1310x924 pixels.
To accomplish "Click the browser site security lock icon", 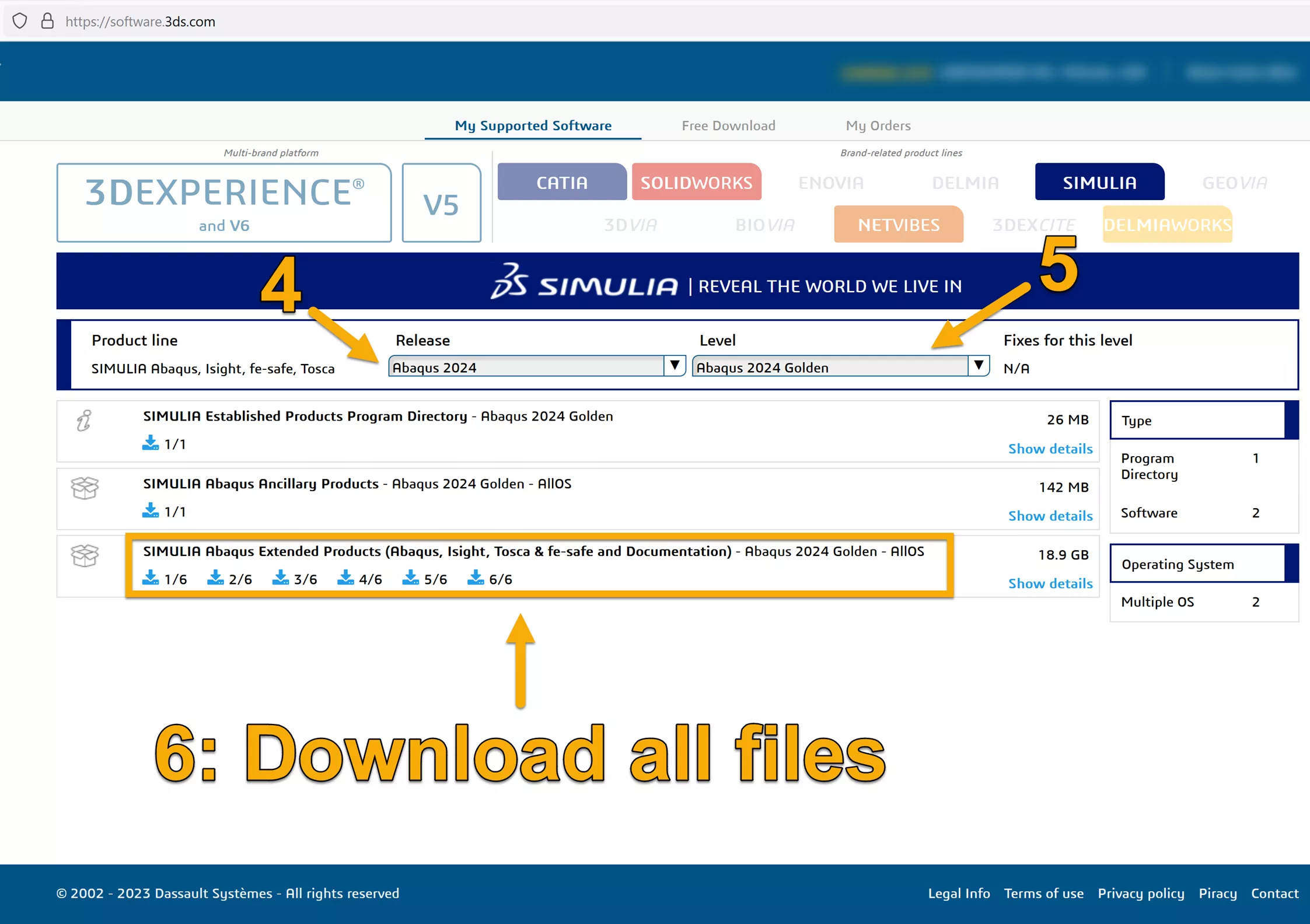I will tap(47, 22).
